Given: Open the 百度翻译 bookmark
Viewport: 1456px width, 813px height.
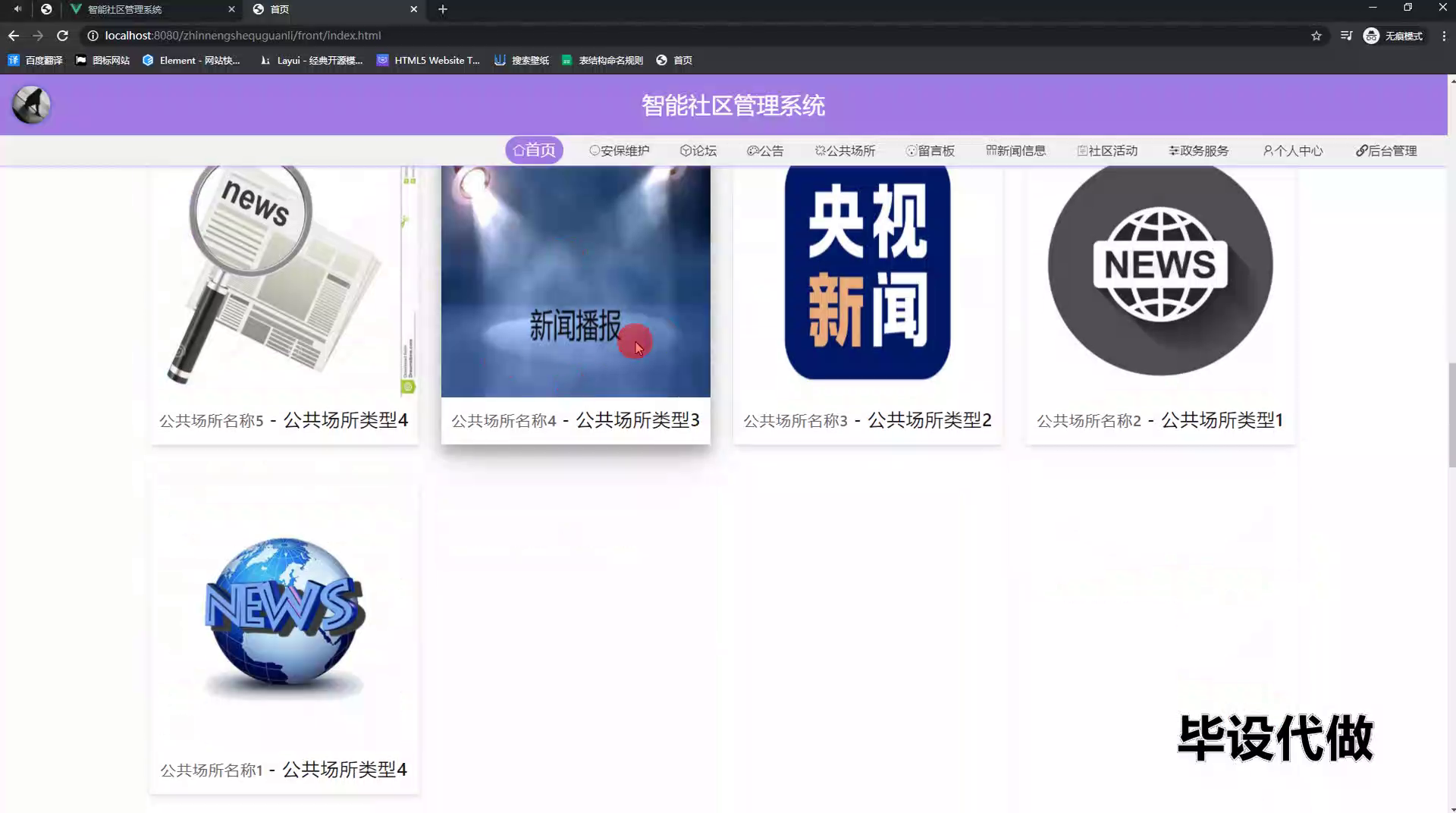Looking at the screenshot, I should (x=36, y=61).
